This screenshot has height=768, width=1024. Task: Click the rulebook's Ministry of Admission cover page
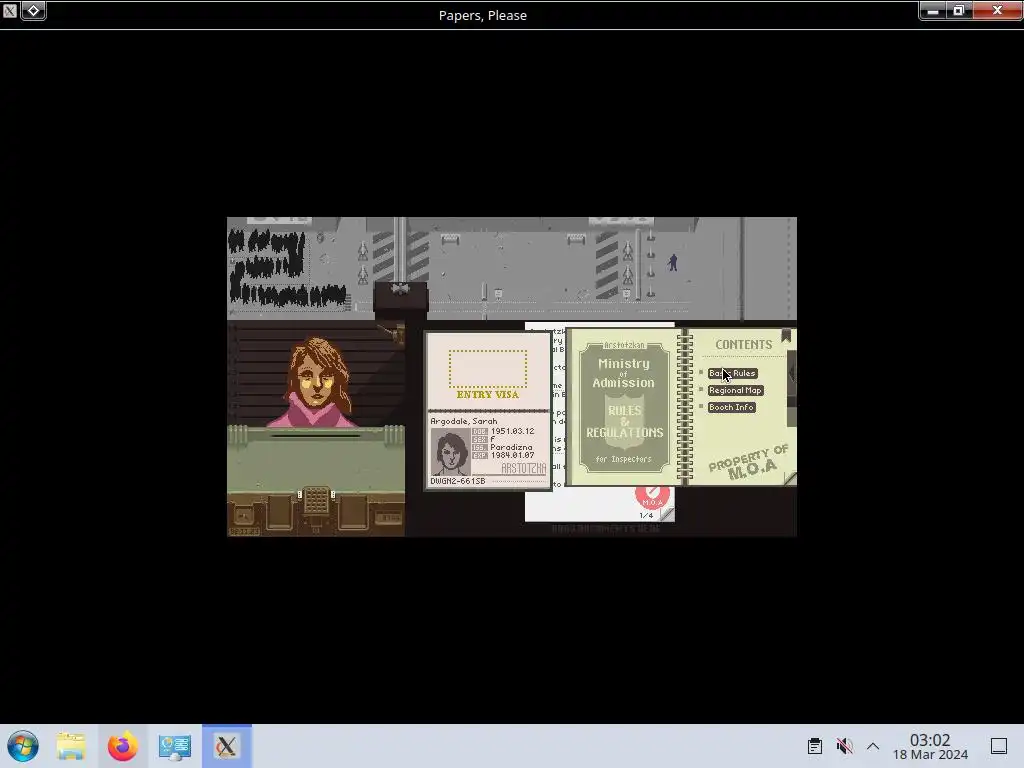(x=624, y=406)
